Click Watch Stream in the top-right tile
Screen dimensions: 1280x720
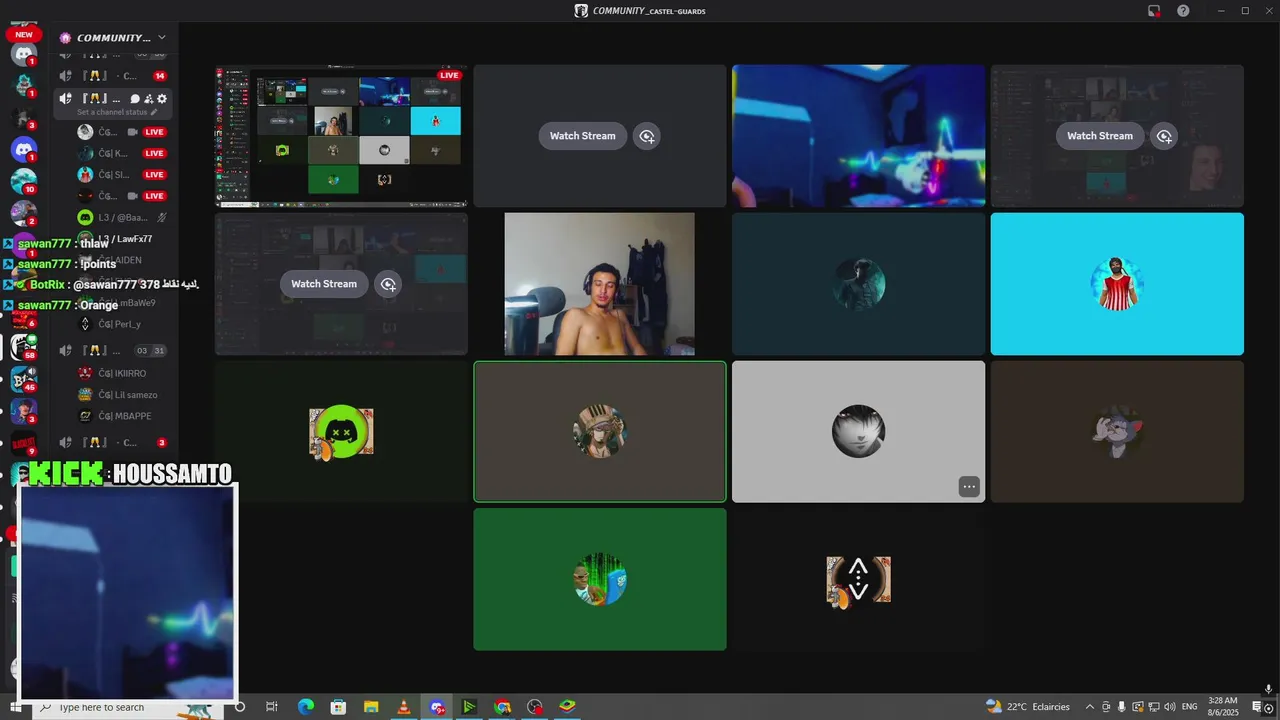coord(1100,136)
